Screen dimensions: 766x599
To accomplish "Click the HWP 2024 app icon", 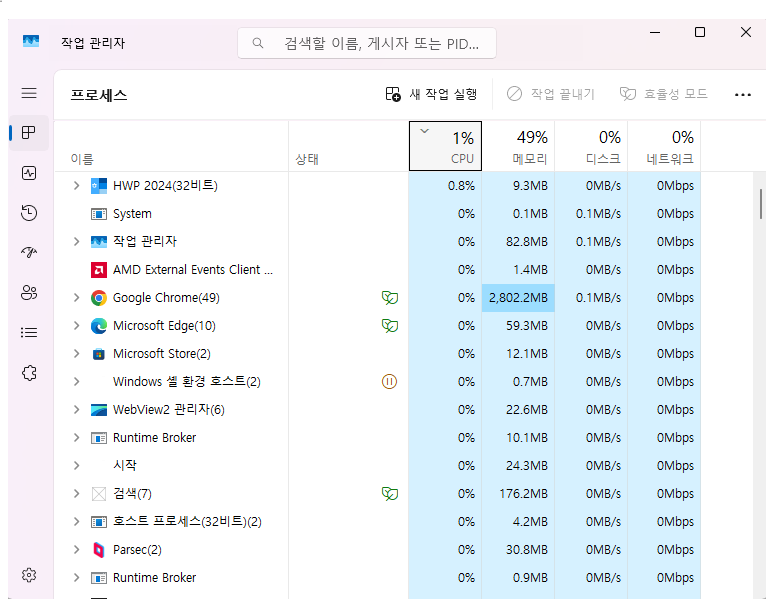I will click(99, 186).
